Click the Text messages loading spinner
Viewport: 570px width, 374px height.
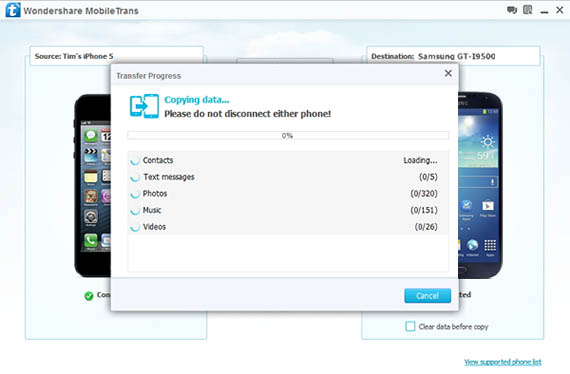135,177
